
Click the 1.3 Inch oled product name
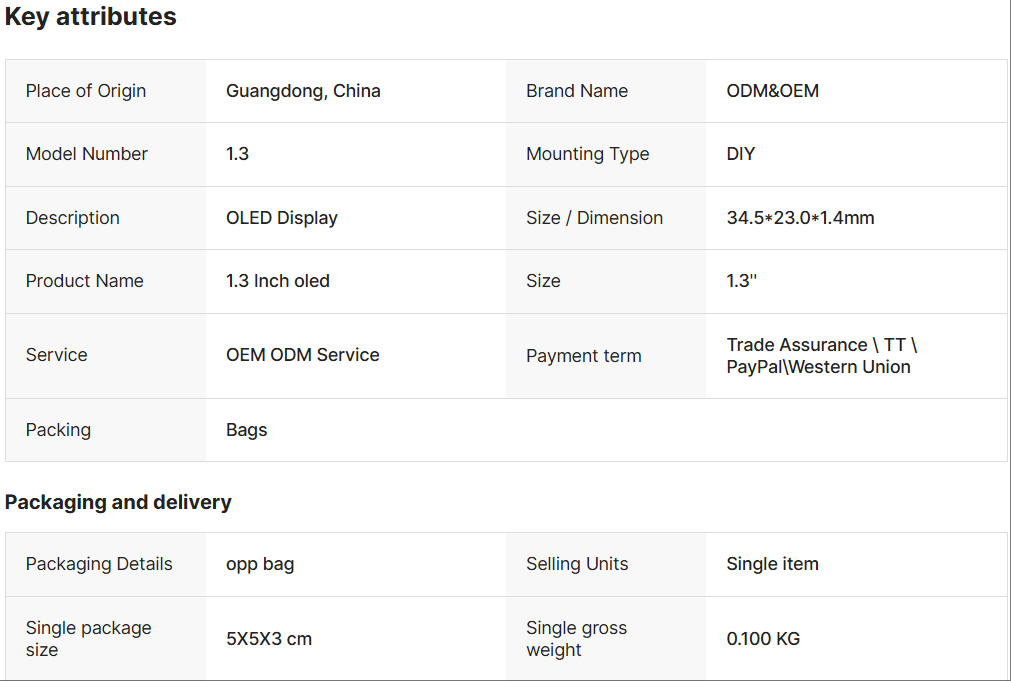(278, 281)
